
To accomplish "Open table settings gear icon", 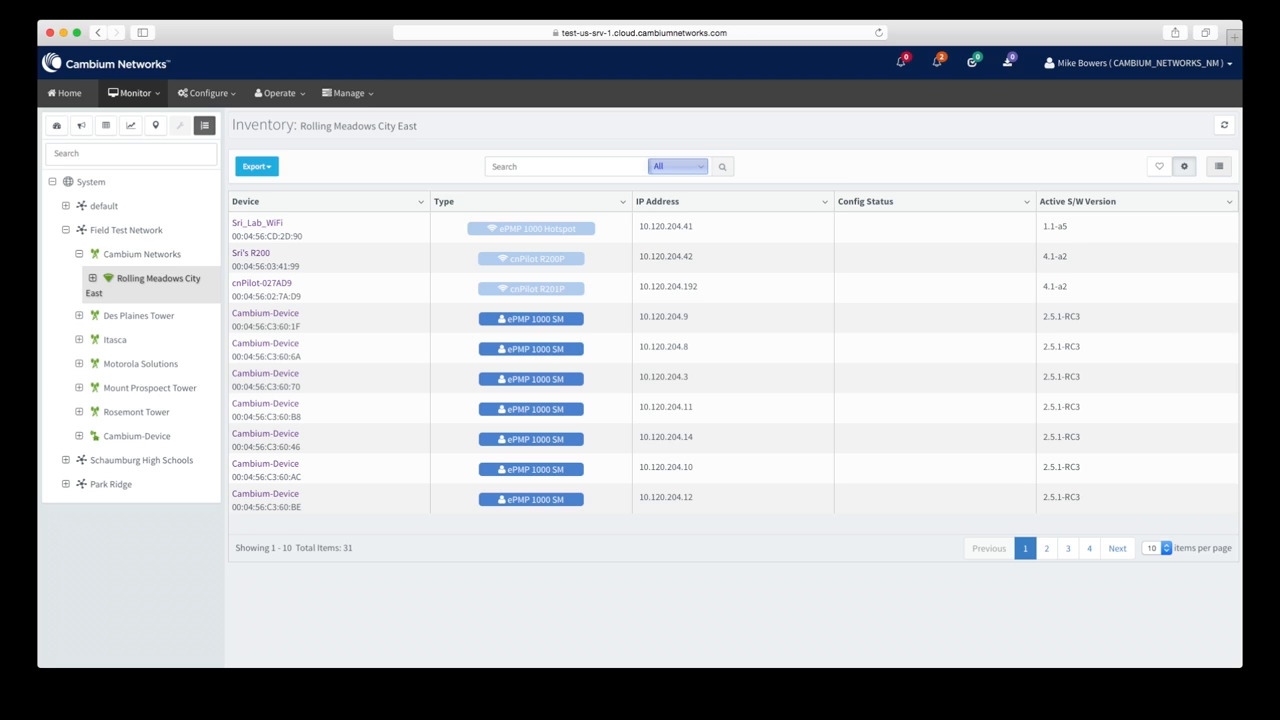I will point(1184,166).
